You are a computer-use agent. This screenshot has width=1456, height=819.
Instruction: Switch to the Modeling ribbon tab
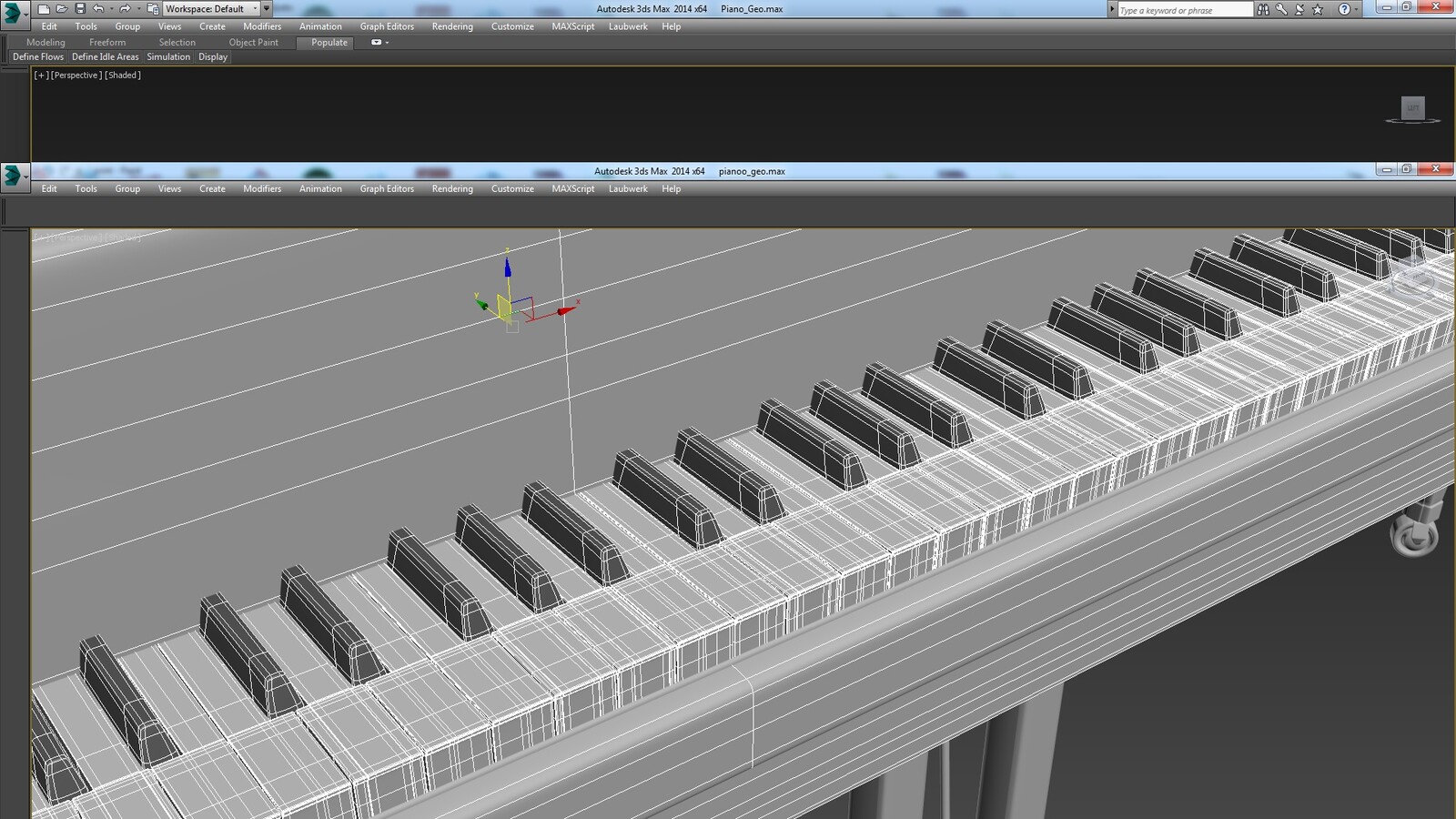(x=45, y=43)
